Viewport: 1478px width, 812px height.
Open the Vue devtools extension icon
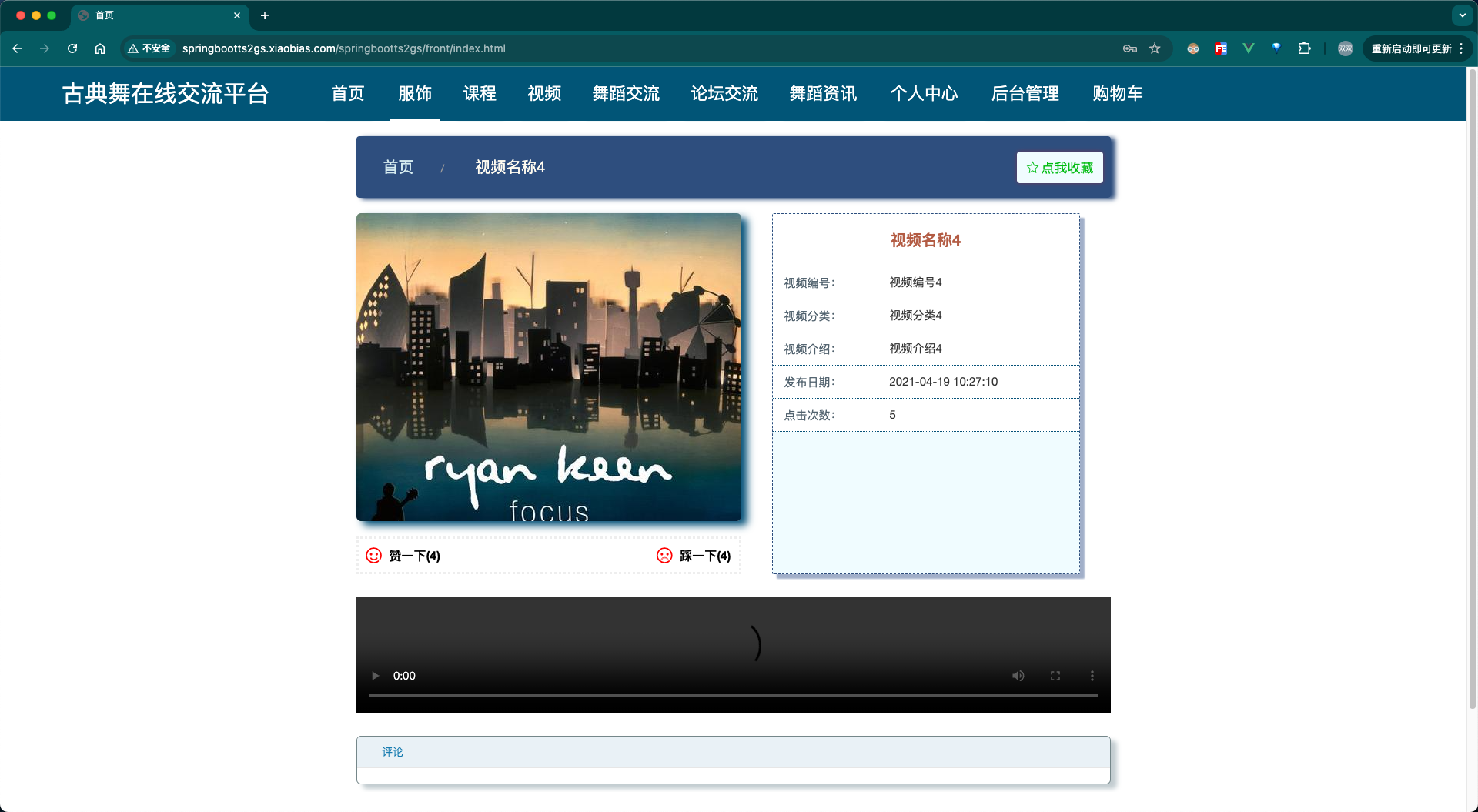tap(1249, 48)
